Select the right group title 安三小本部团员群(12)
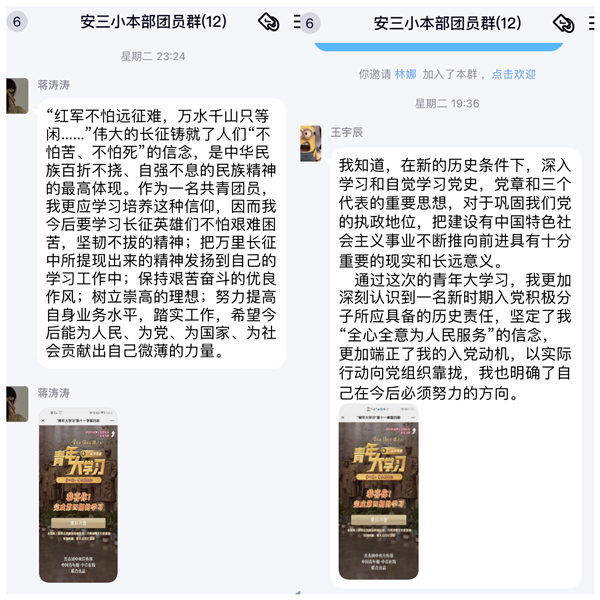 [447, 23]
